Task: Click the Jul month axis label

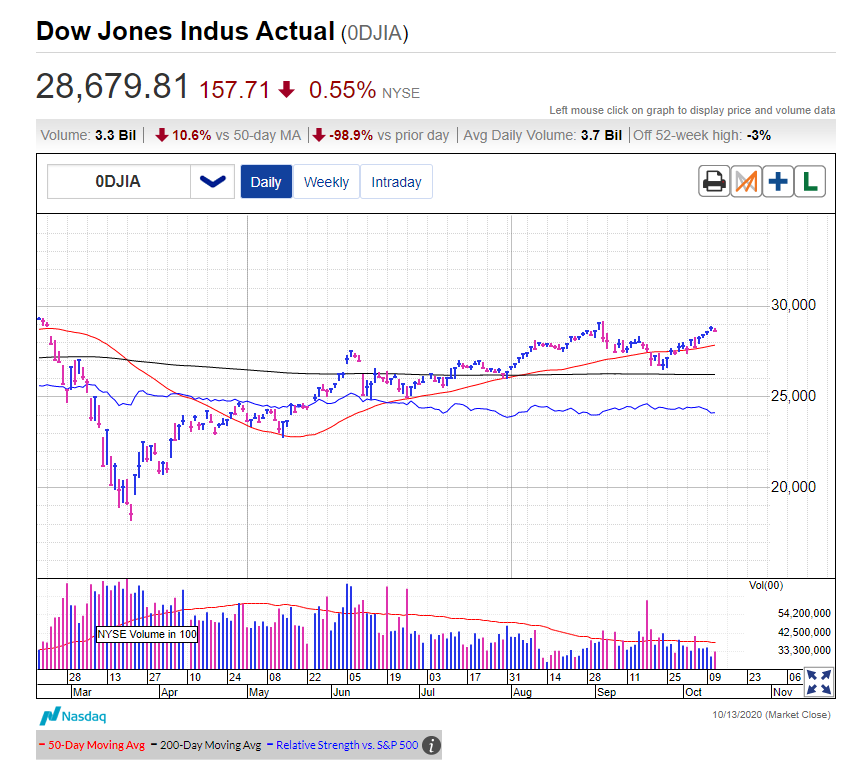Action: [x=428, y=692]
